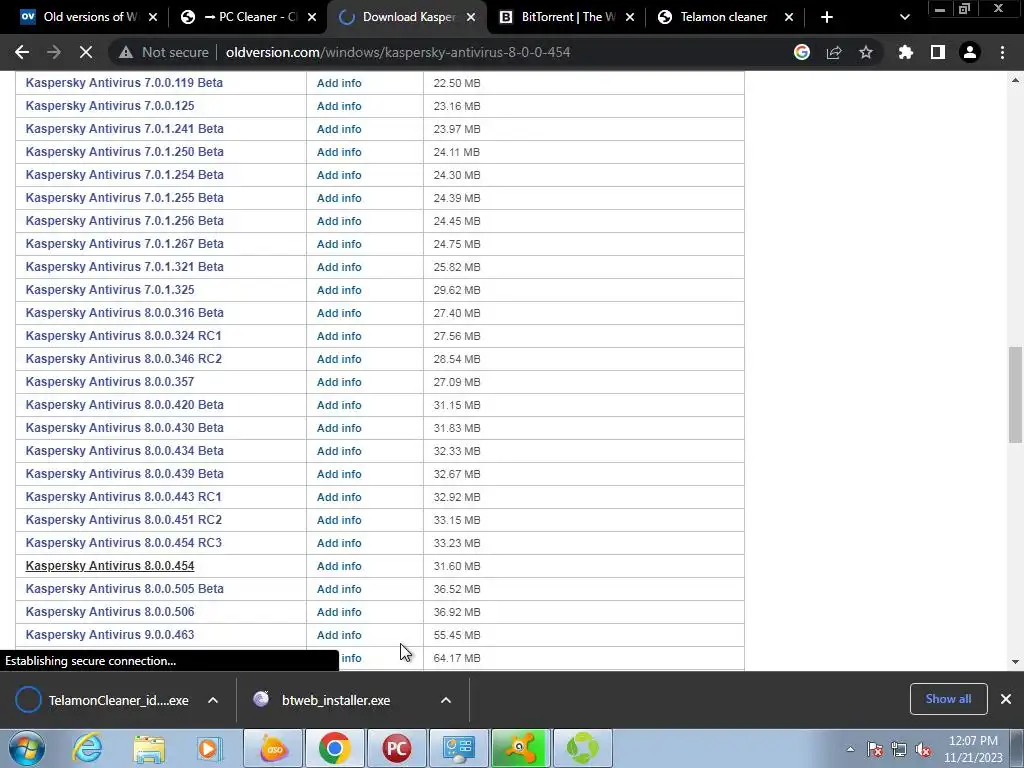This screenshot has width=1024, height=768.
Task: Expand TelamonCleaner download options arrow
Action: tap(213, 700)
